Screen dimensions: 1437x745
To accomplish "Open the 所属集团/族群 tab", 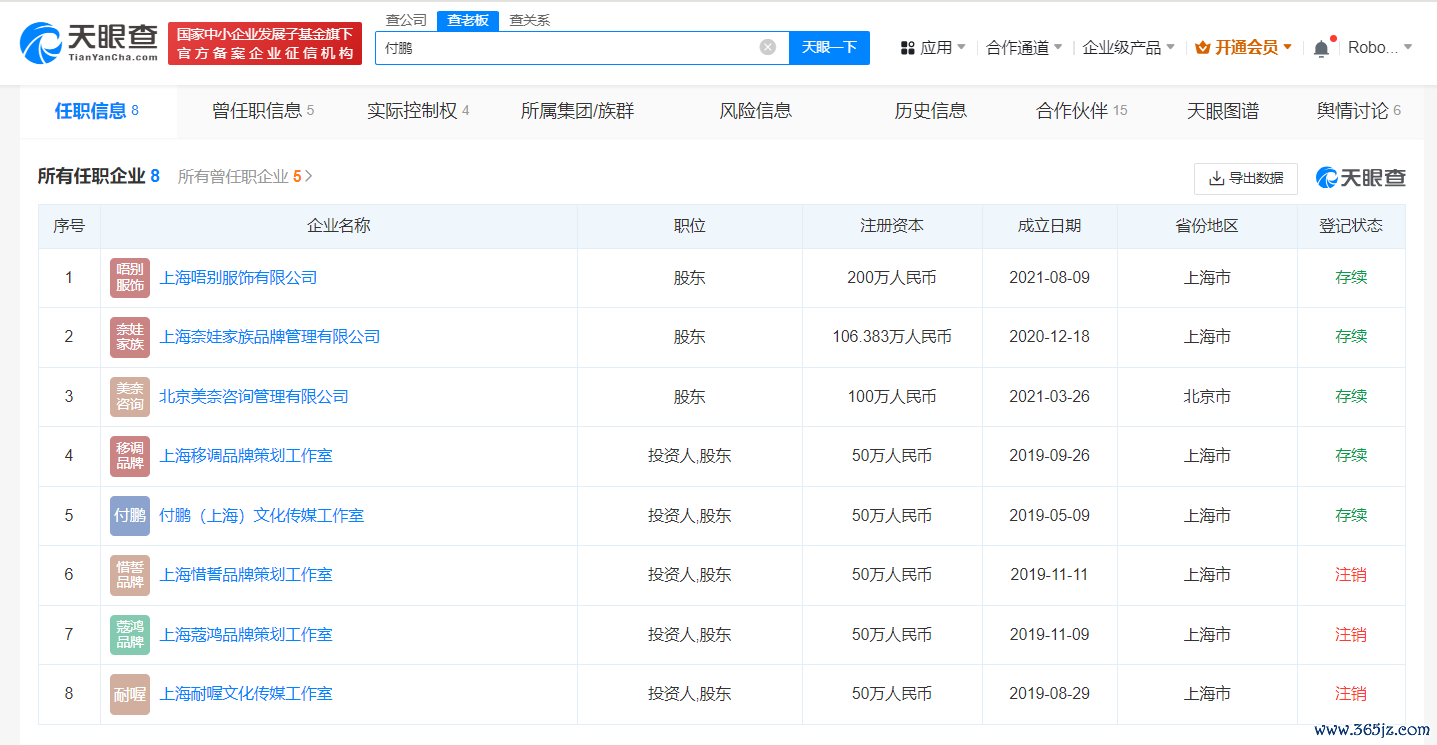I will coord(577,111).
